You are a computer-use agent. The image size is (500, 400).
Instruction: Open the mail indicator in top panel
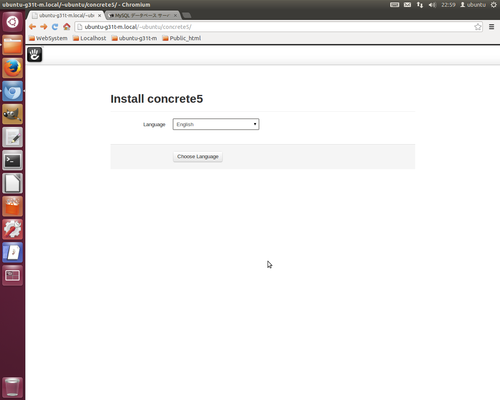click(407, 5)
